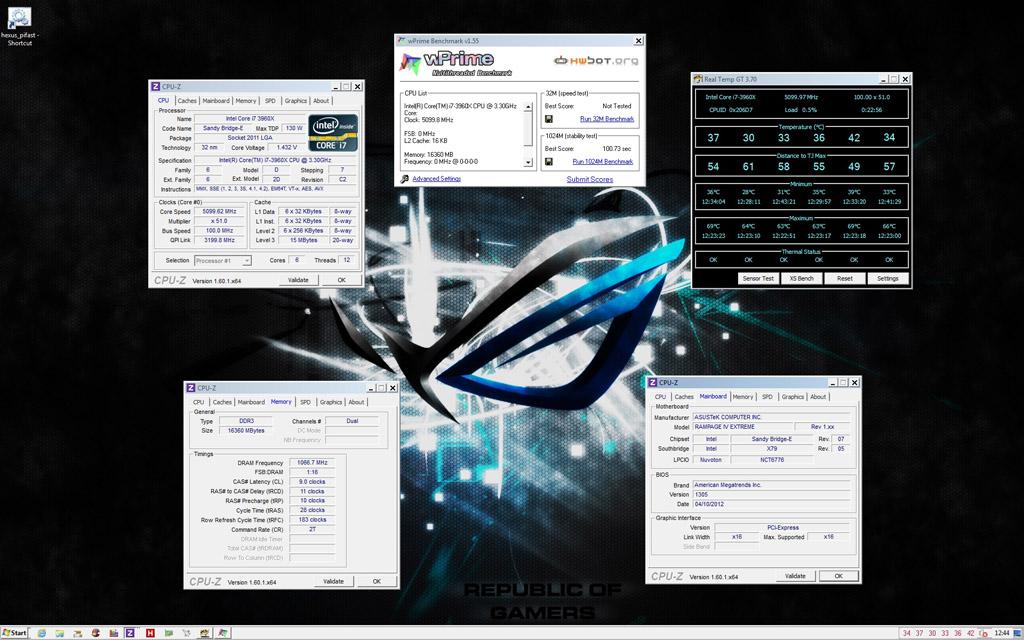Image resolution: width=1024 pixels, height=640 pixels.
Task: Open wPrime Advanced Settings link
Action: coord(436,179)
